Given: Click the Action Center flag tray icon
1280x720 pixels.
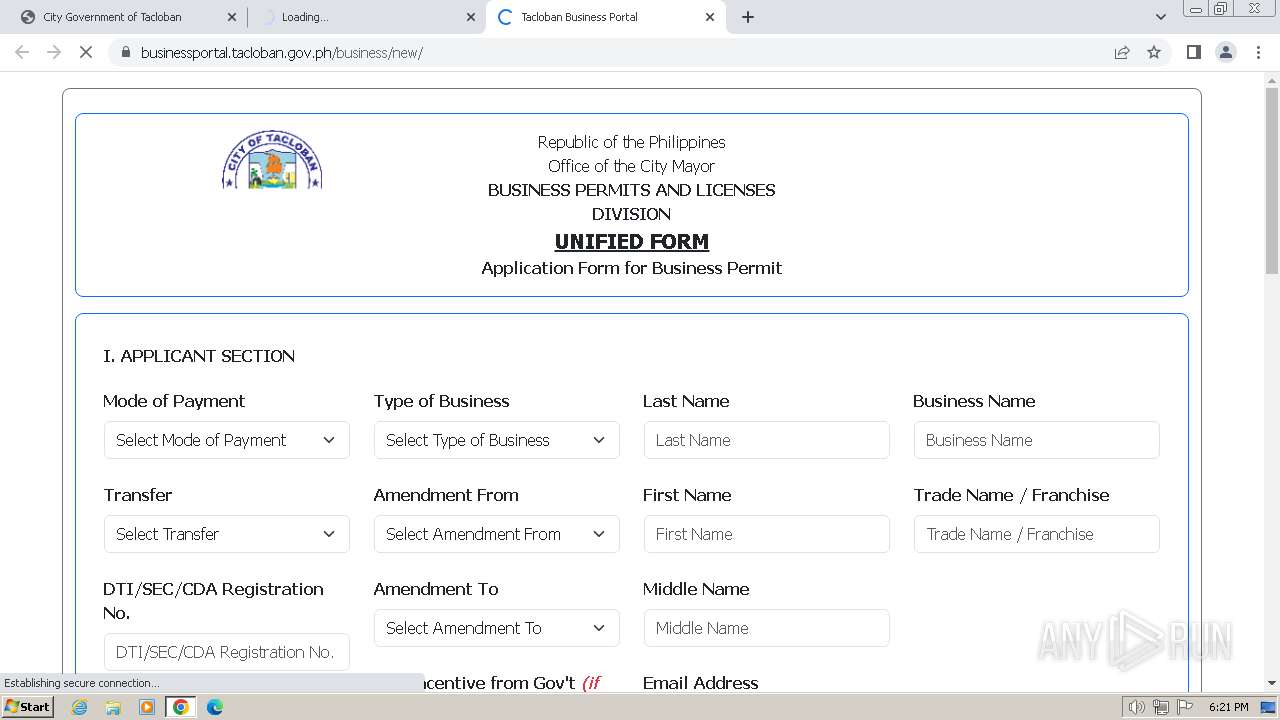Looking at the screenshot, I should [x=1185, y=707].
